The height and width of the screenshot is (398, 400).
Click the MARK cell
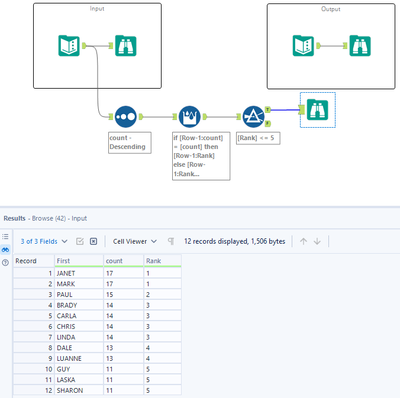coord(79,284)
